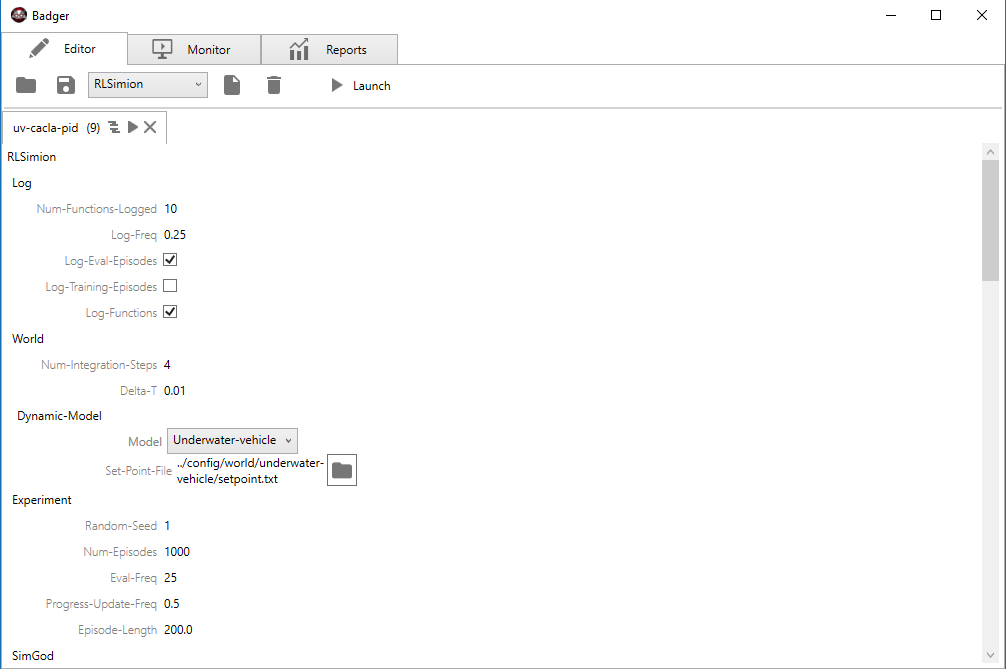Open a file with the folder toolbar icon
Screen dimensions: 1006x669
tap(26, 85)
